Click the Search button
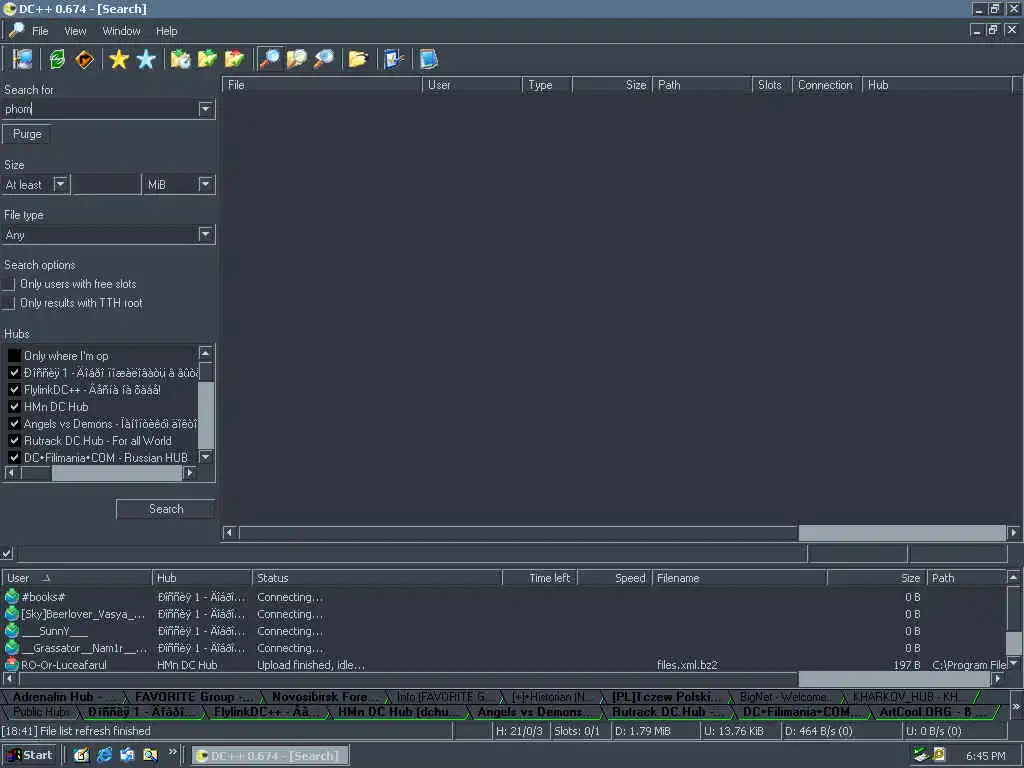This screenshot has width=1024, height=768. (x=166, y=509)
